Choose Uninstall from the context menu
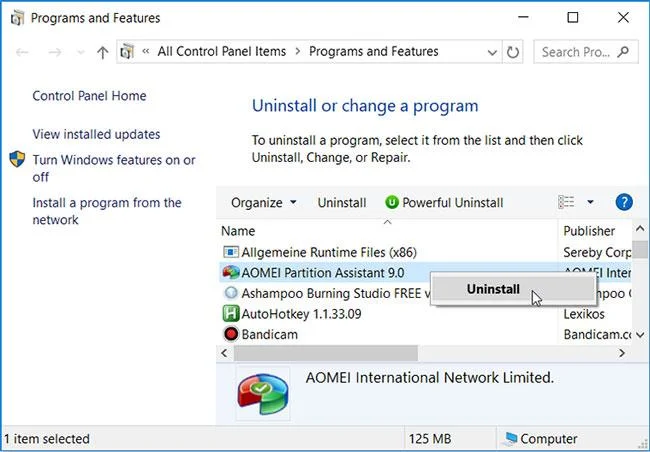Screen dimensions: 650x452 click(x=513, y=289)
